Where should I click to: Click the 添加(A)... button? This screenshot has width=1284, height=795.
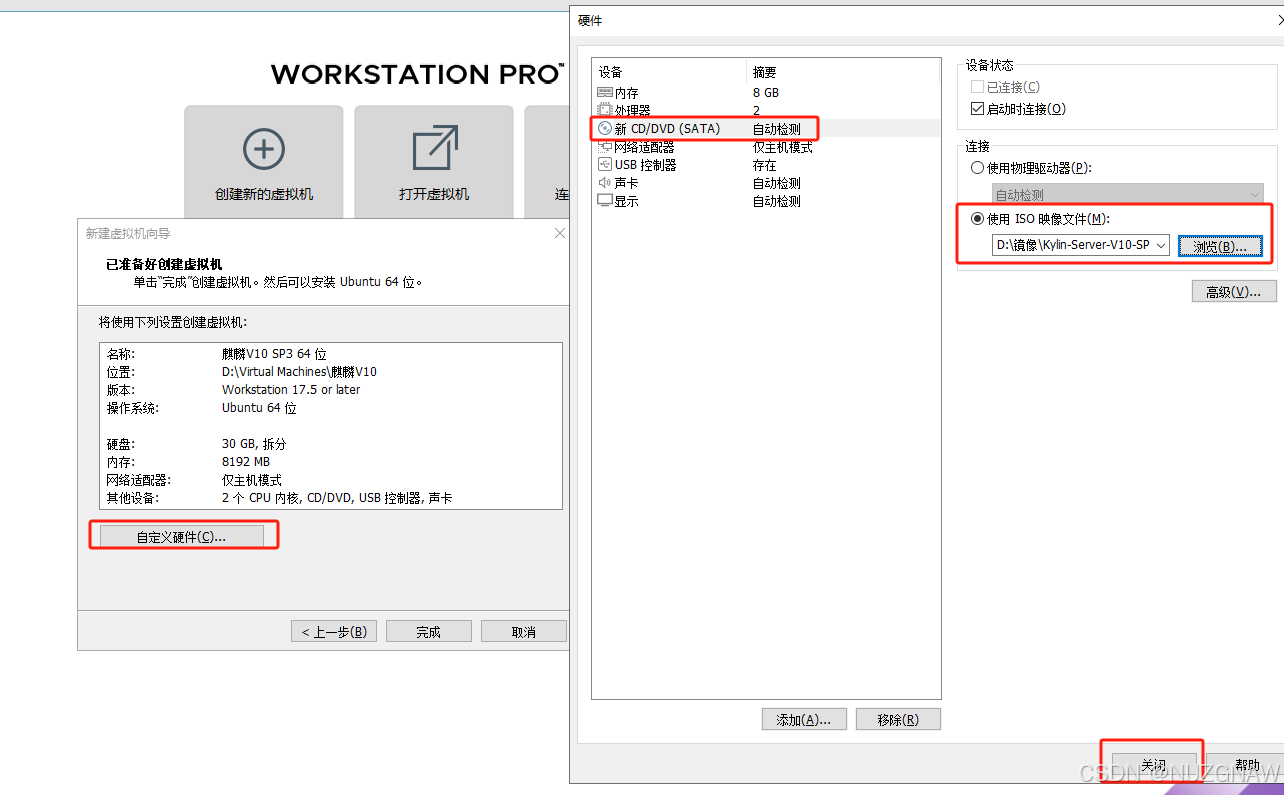tap(804, 719)
